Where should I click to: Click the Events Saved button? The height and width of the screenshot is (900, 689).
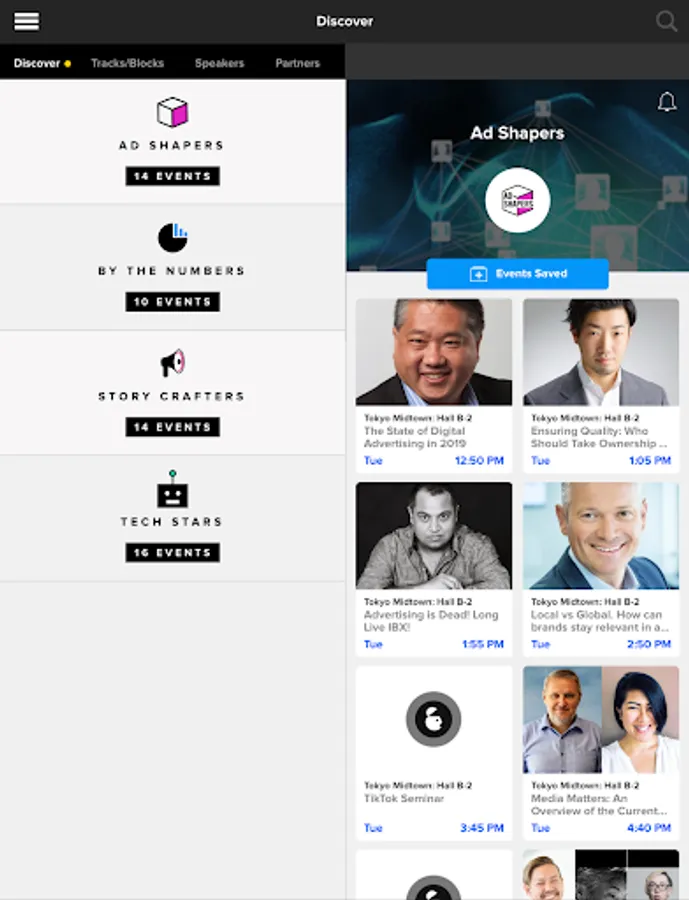tap(517, 274)
